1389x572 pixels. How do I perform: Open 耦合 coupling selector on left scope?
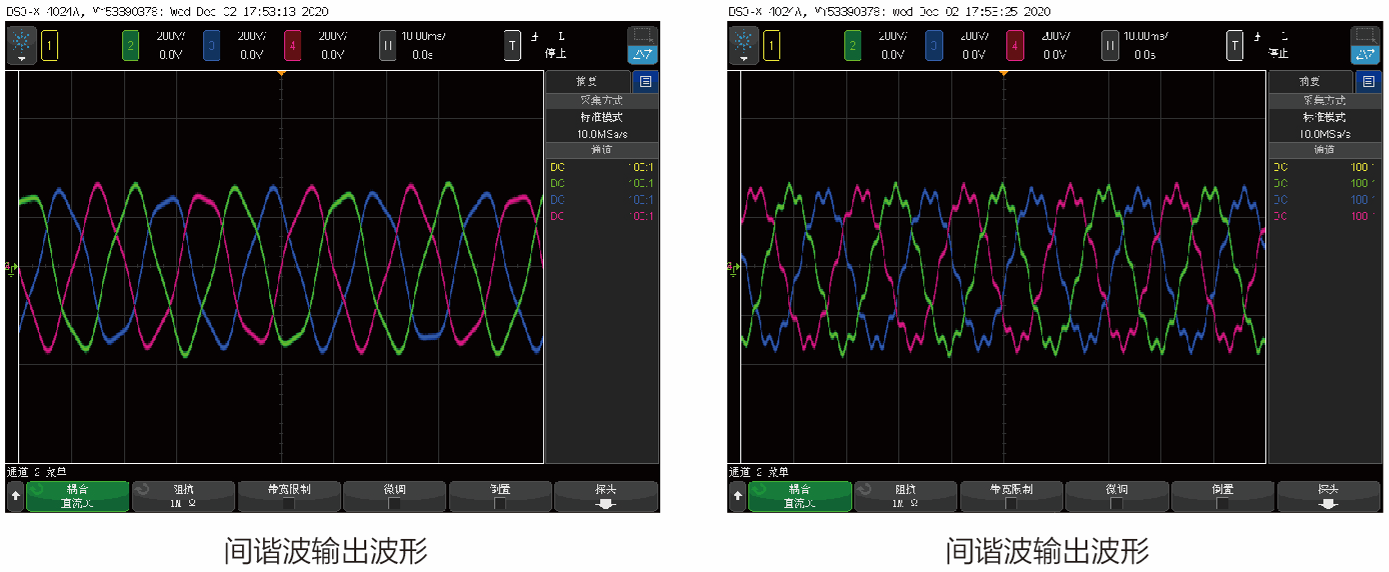point(78,497)
